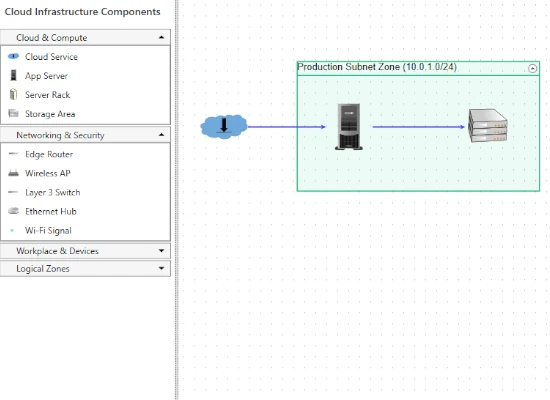
Task: Collapse the Cloud & Compute section arrow
Action: [x=161, y=37]
